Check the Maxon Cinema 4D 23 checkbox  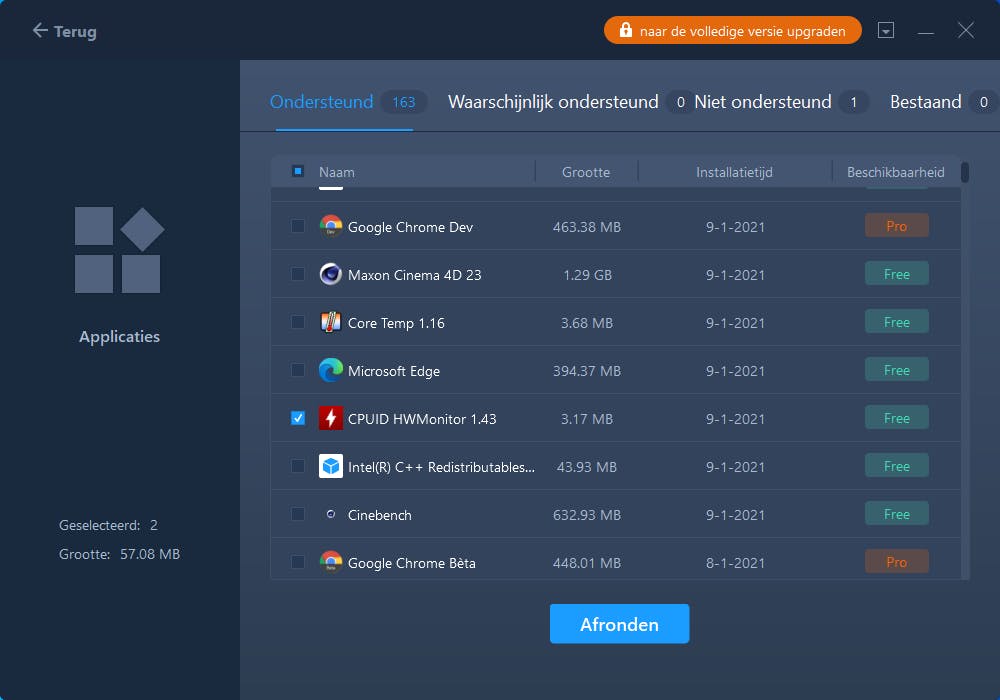pos(298,274)
